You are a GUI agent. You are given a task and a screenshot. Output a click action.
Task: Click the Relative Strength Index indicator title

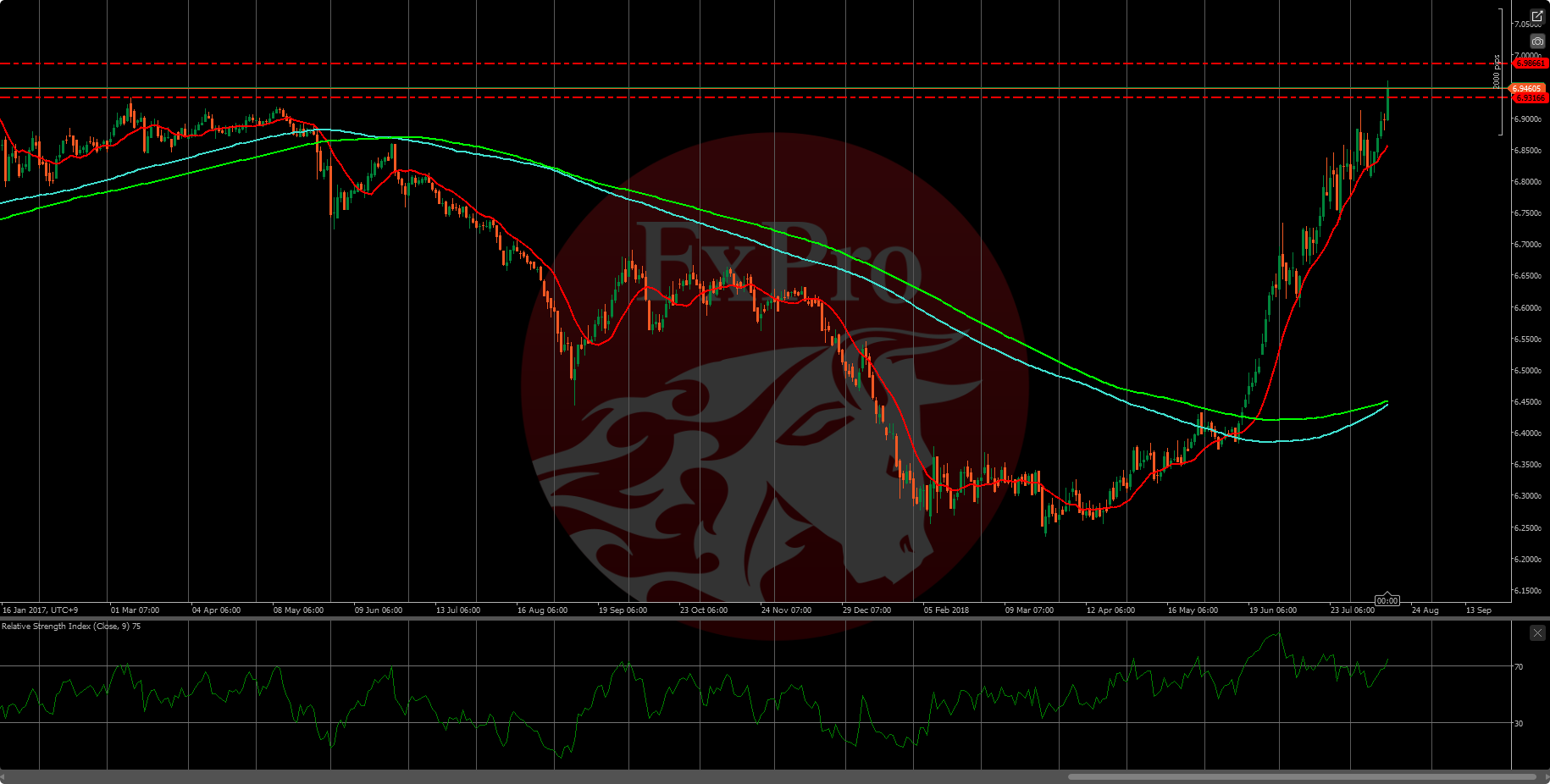click(x=71, y=627)
